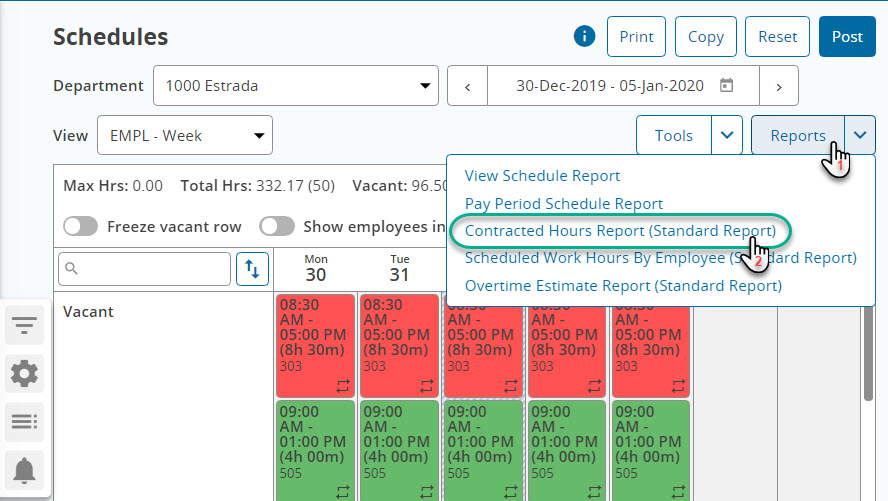Viewport: 888px width, 501px height.
Task: Click the vertical scrollbar of schedule grid
Action: coord(869,354)
